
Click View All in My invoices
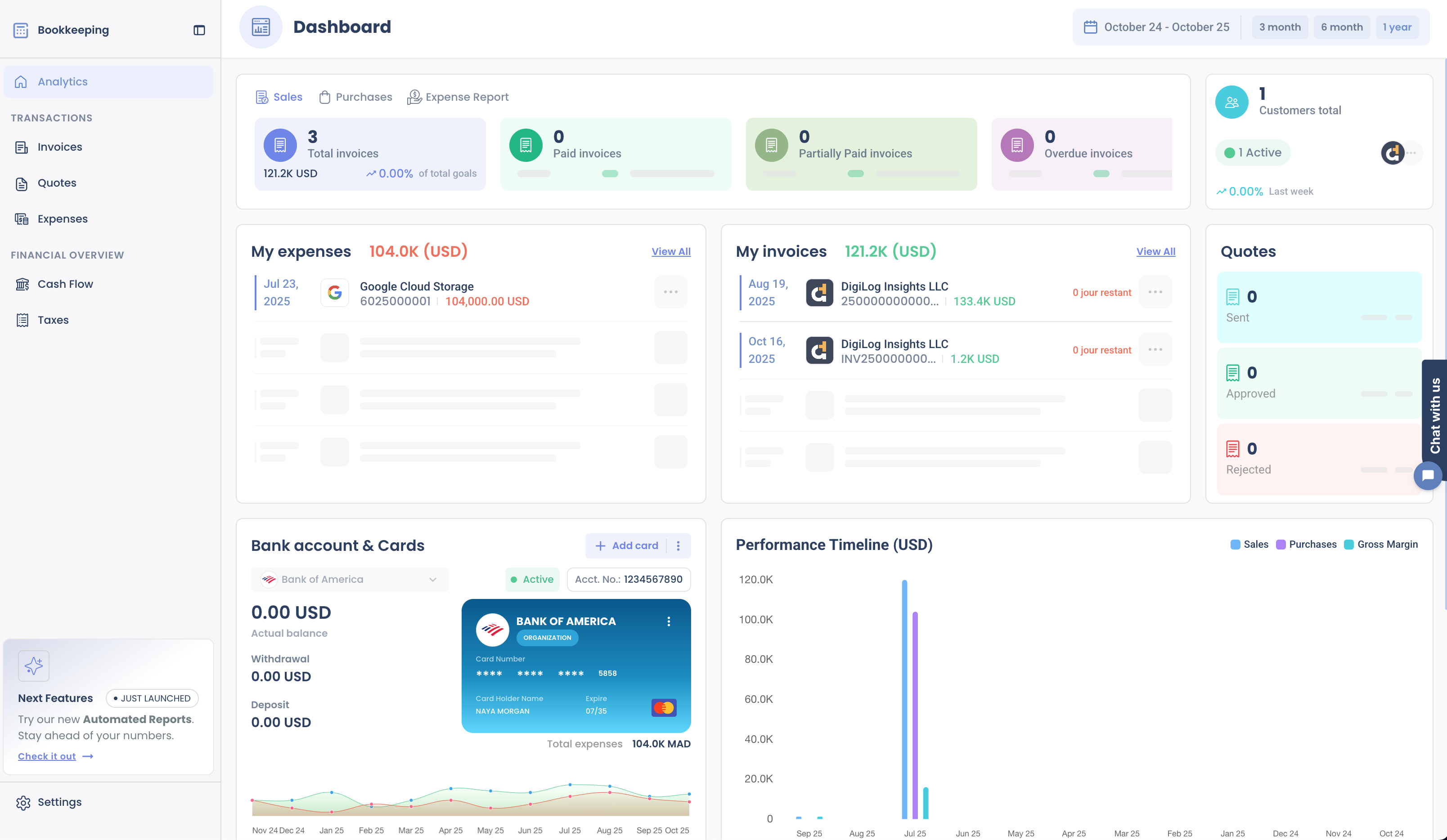click(x=1155, y=251)
